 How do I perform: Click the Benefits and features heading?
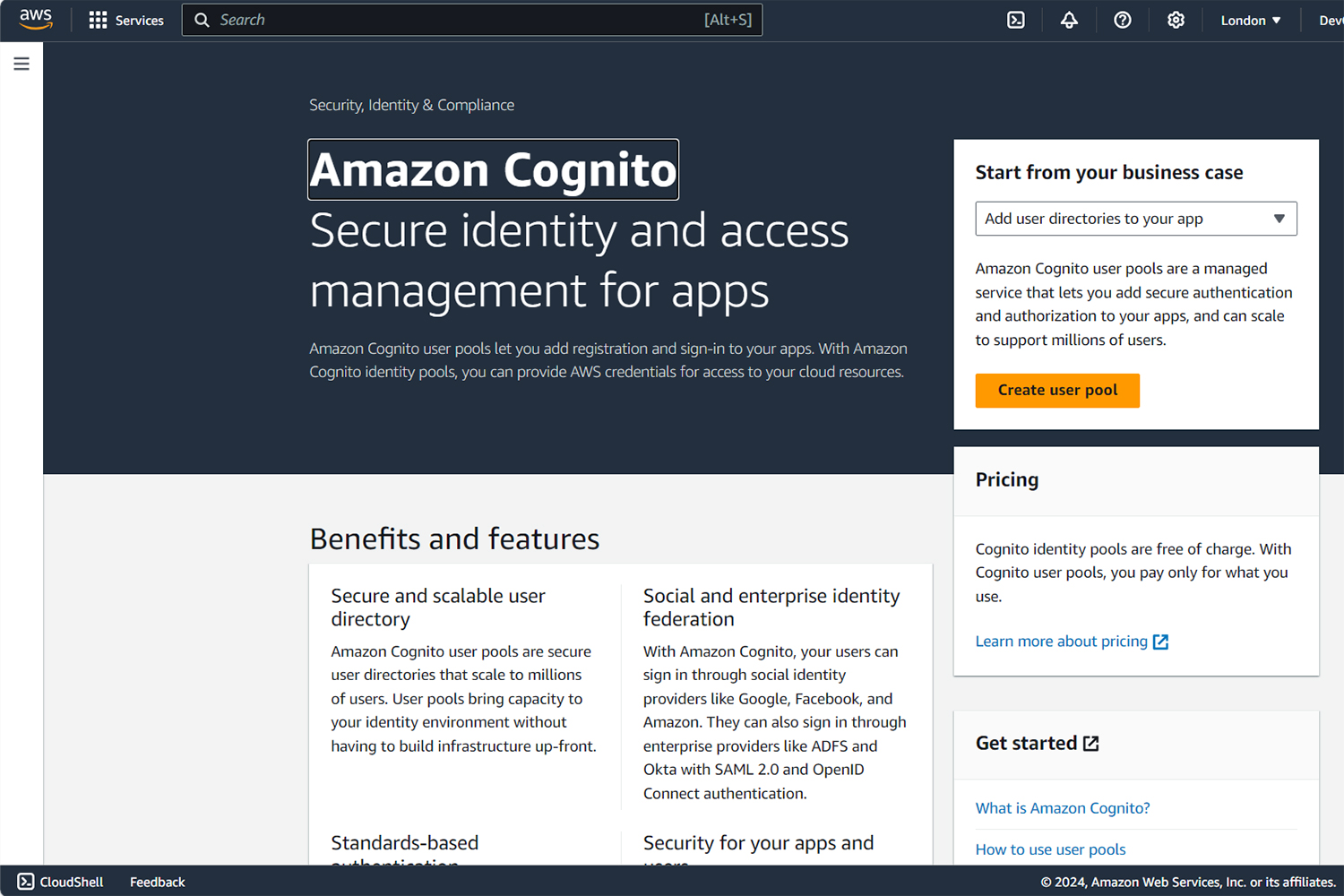[x=454, y=538]
